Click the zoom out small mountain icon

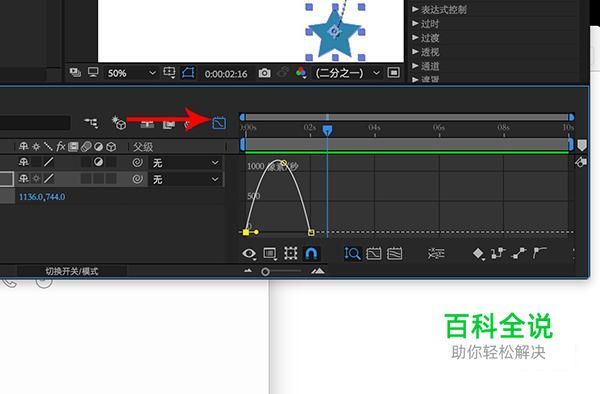pos(248,271)
